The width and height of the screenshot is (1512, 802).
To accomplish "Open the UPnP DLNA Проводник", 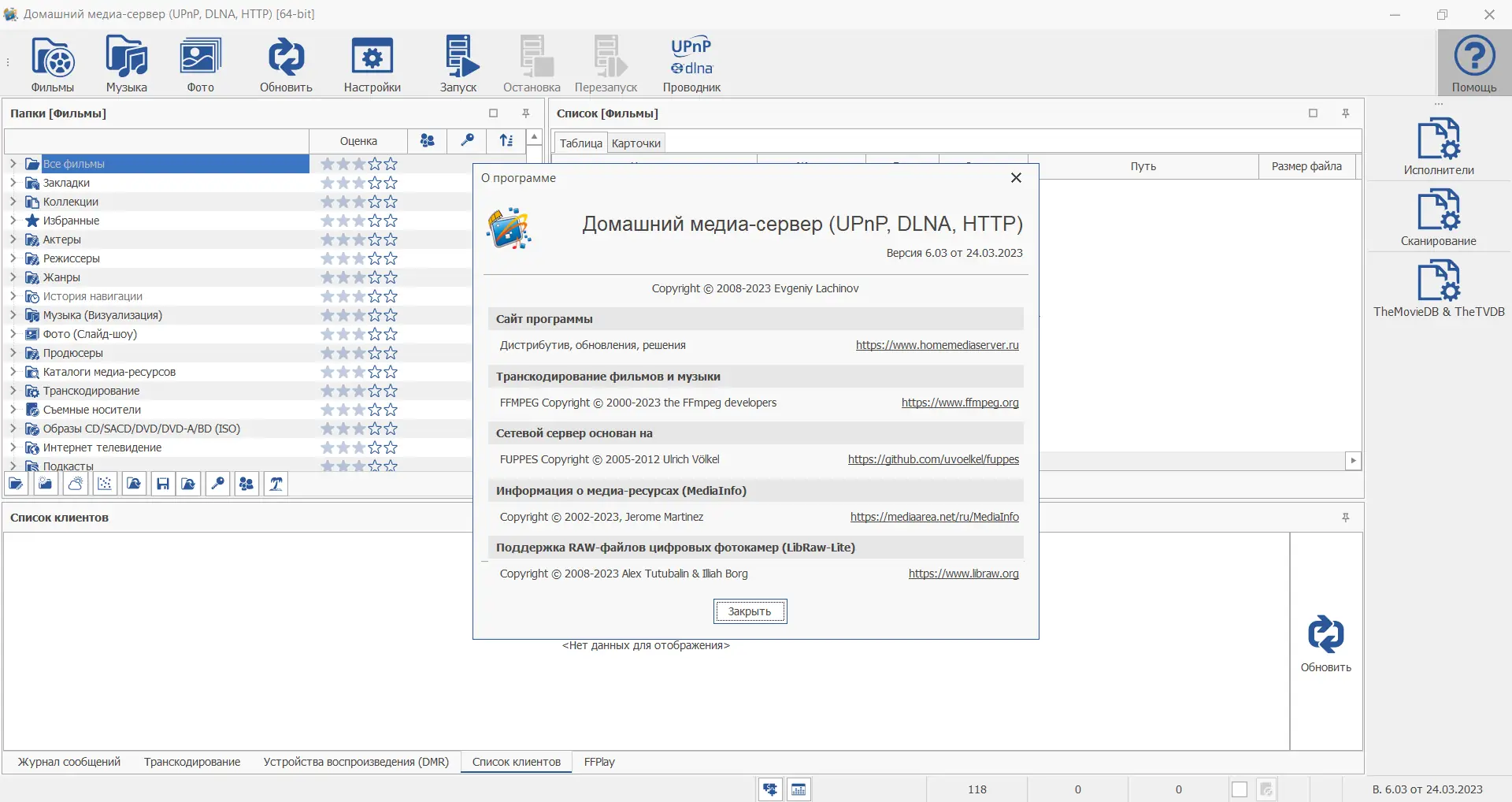I will [x=691, y=65].
